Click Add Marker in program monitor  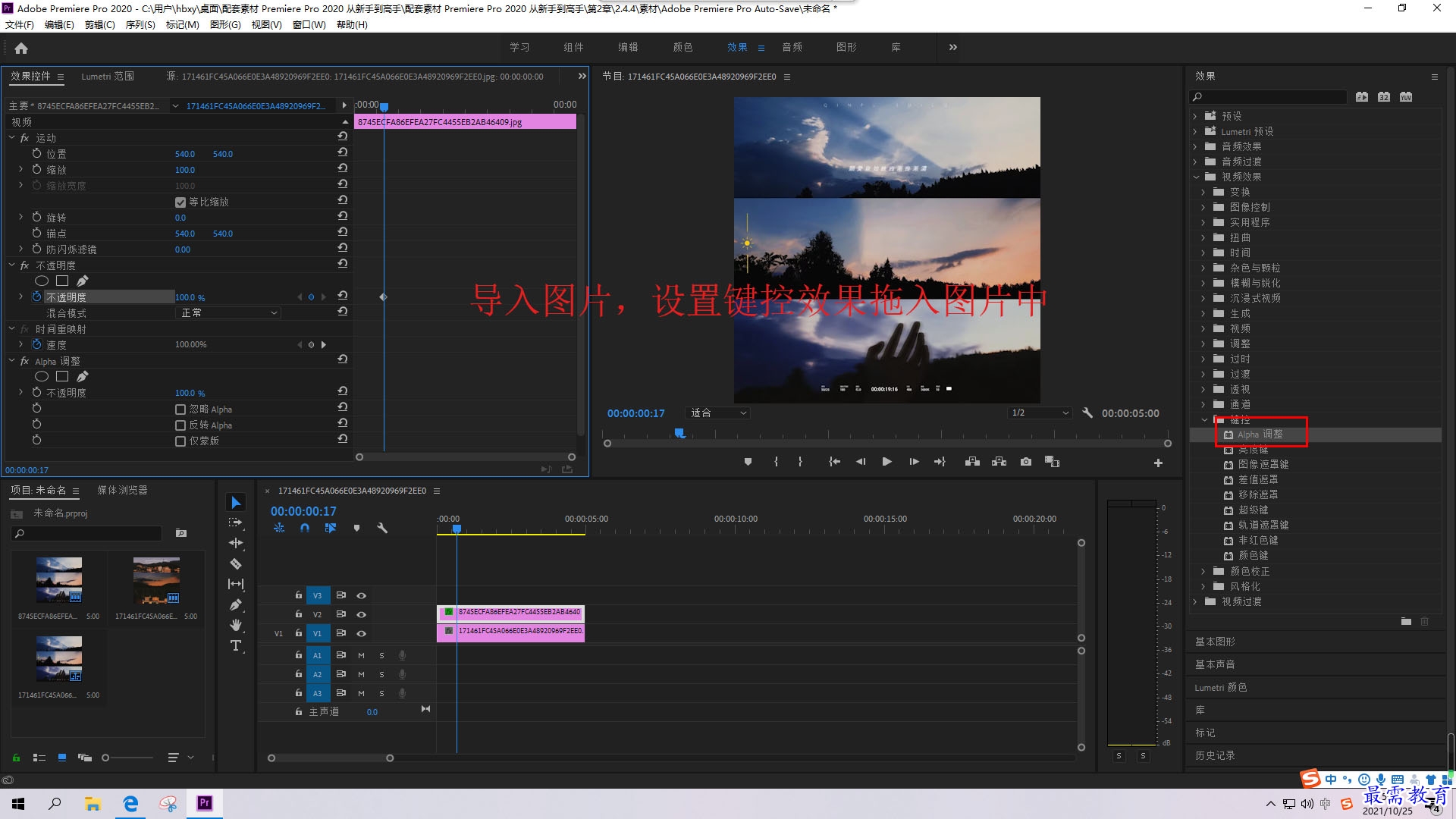748,462
